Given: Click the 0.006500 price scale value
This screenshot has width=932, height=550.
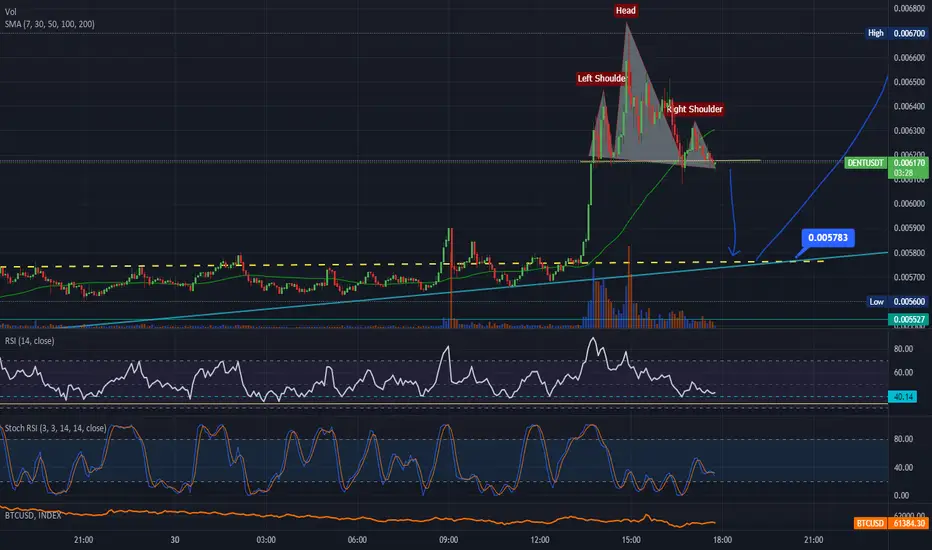Looking at the screenshot, I should pyautogui.click(x=909, y=82).
